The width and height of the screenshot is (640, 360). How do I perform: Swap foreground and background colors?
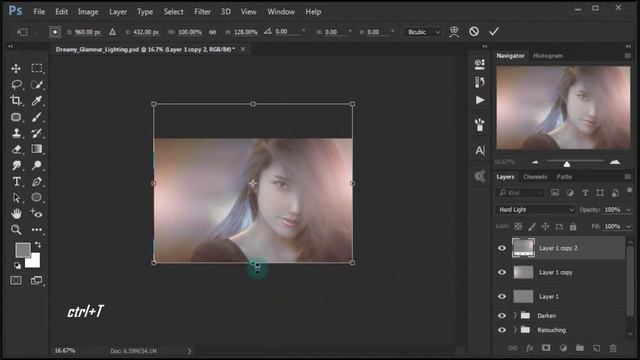(x=38, y=244)
